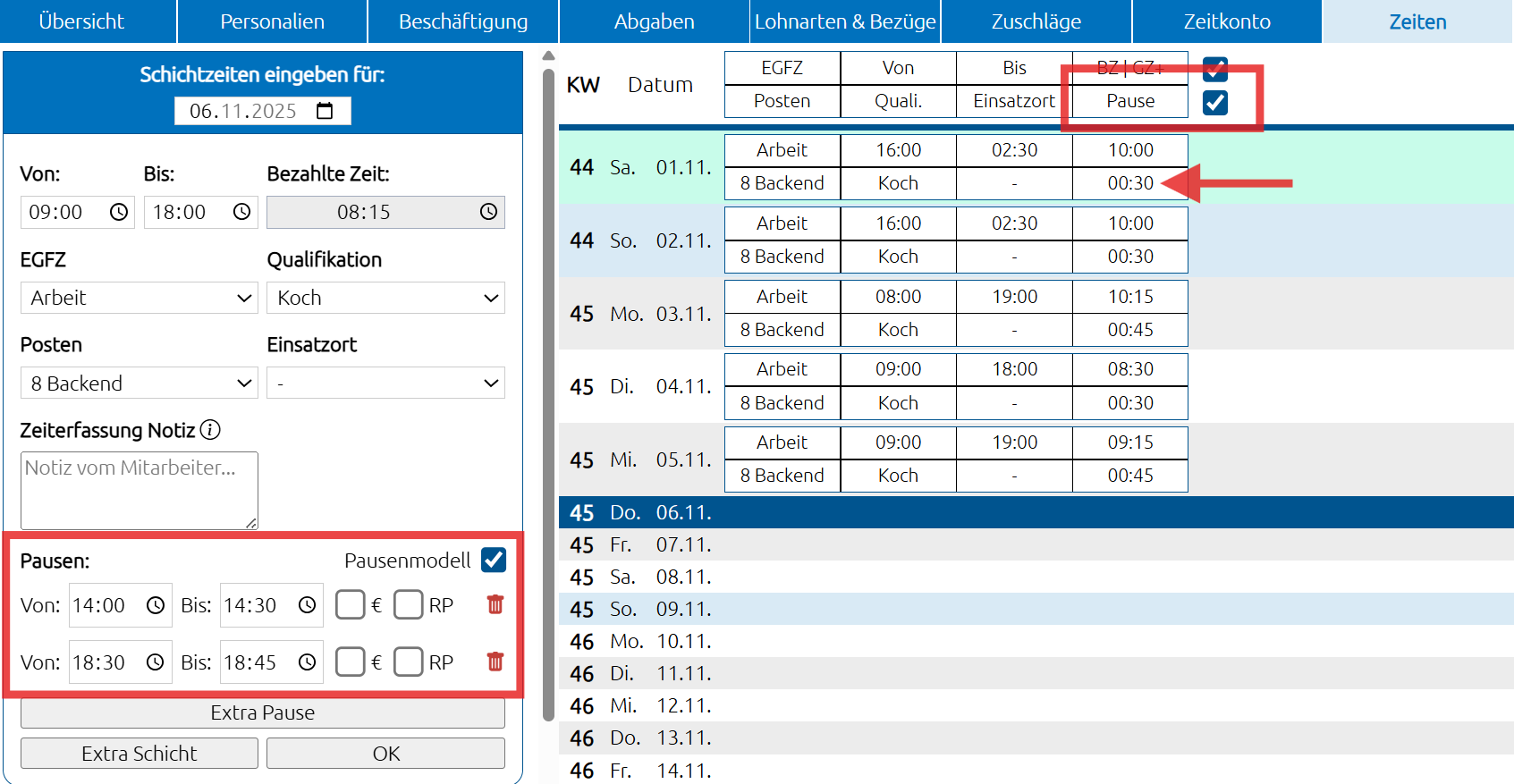
Task: Switch to the Zeitkonto tab
Action: (1226, 21)
